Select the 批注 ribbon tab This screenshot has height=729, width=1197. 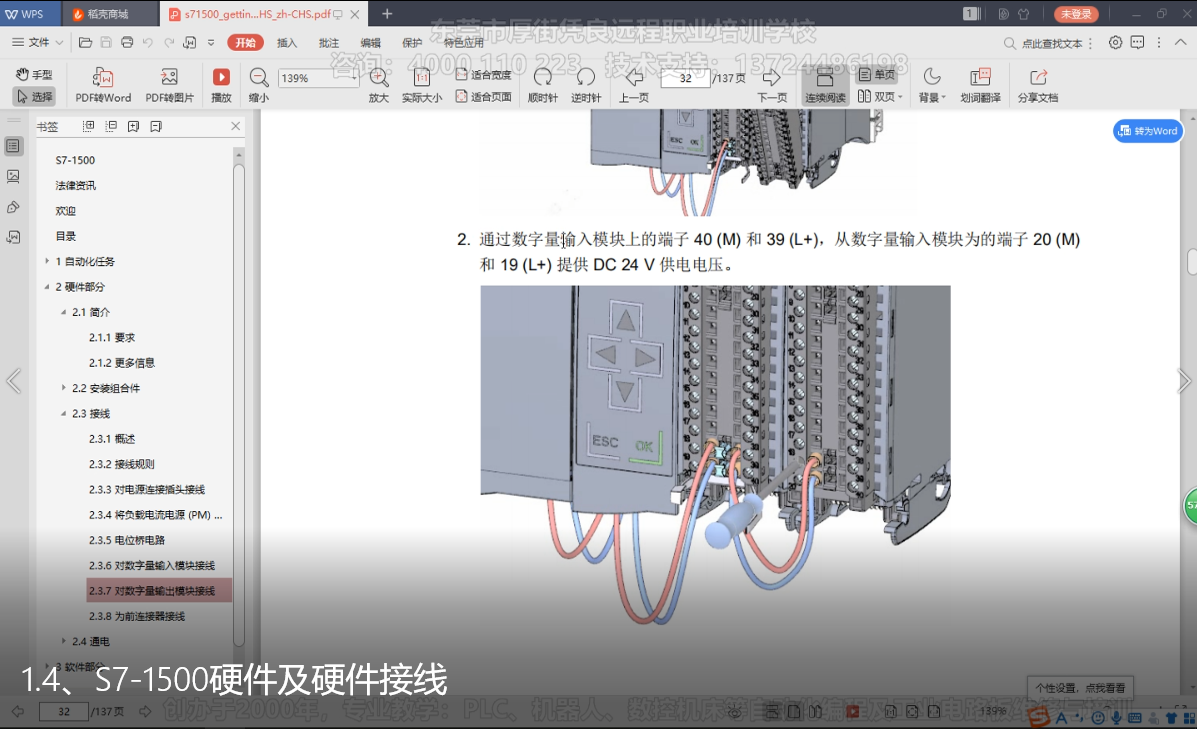329,43
